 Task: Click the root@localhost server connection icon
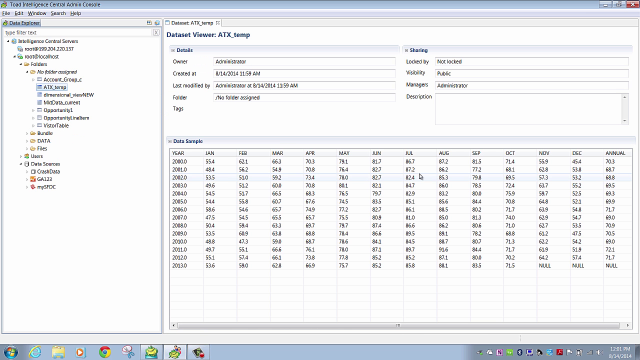point(20,56)
